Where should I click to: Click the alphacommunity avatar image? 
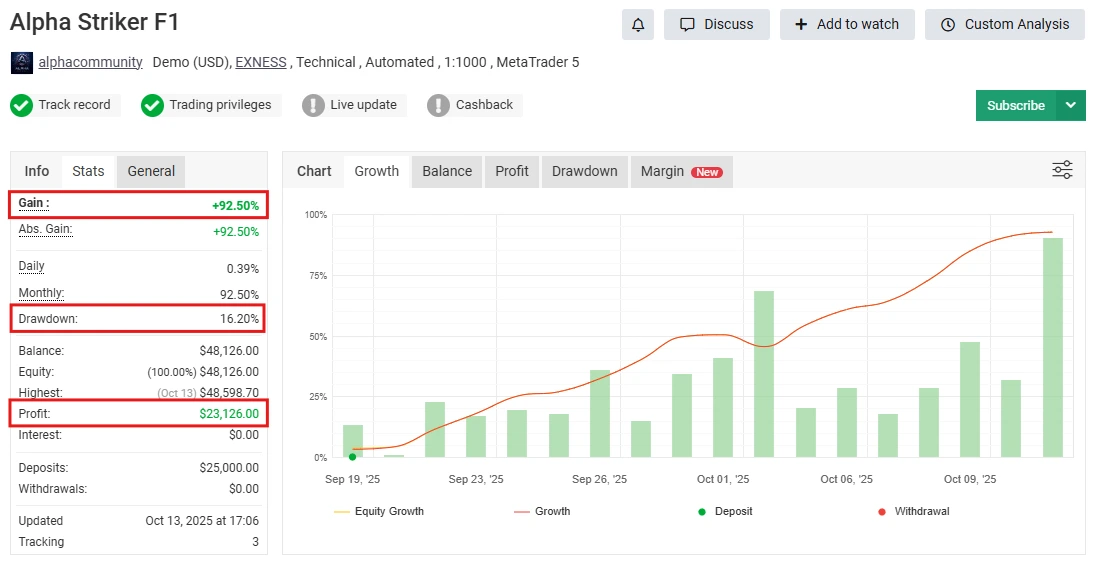[22, 63]
